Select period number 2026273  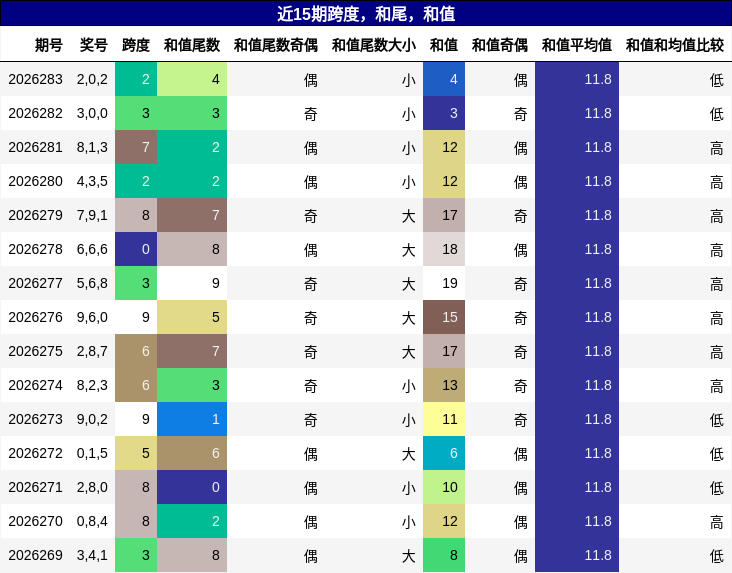pos(35,419)
